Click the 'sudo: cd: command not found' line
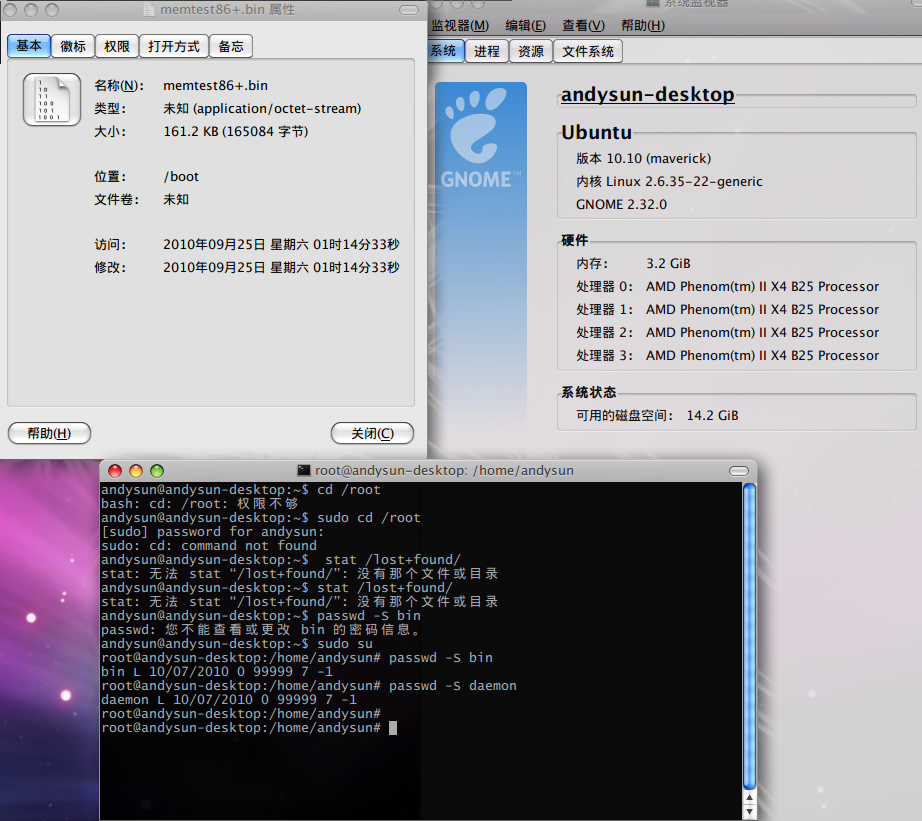Screen dimensions: 922x821 click(209, 546)
